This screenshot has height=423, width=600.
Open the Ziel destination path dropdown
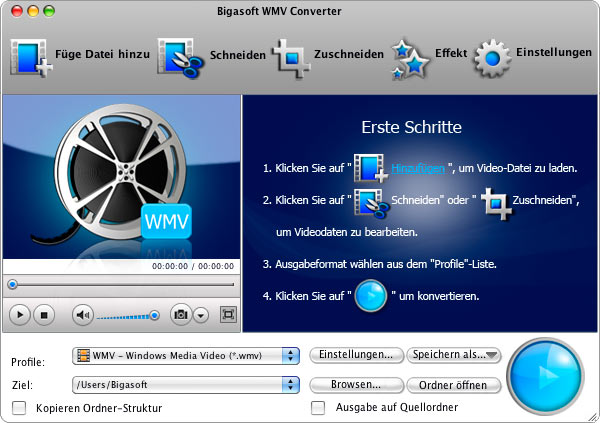186,385
